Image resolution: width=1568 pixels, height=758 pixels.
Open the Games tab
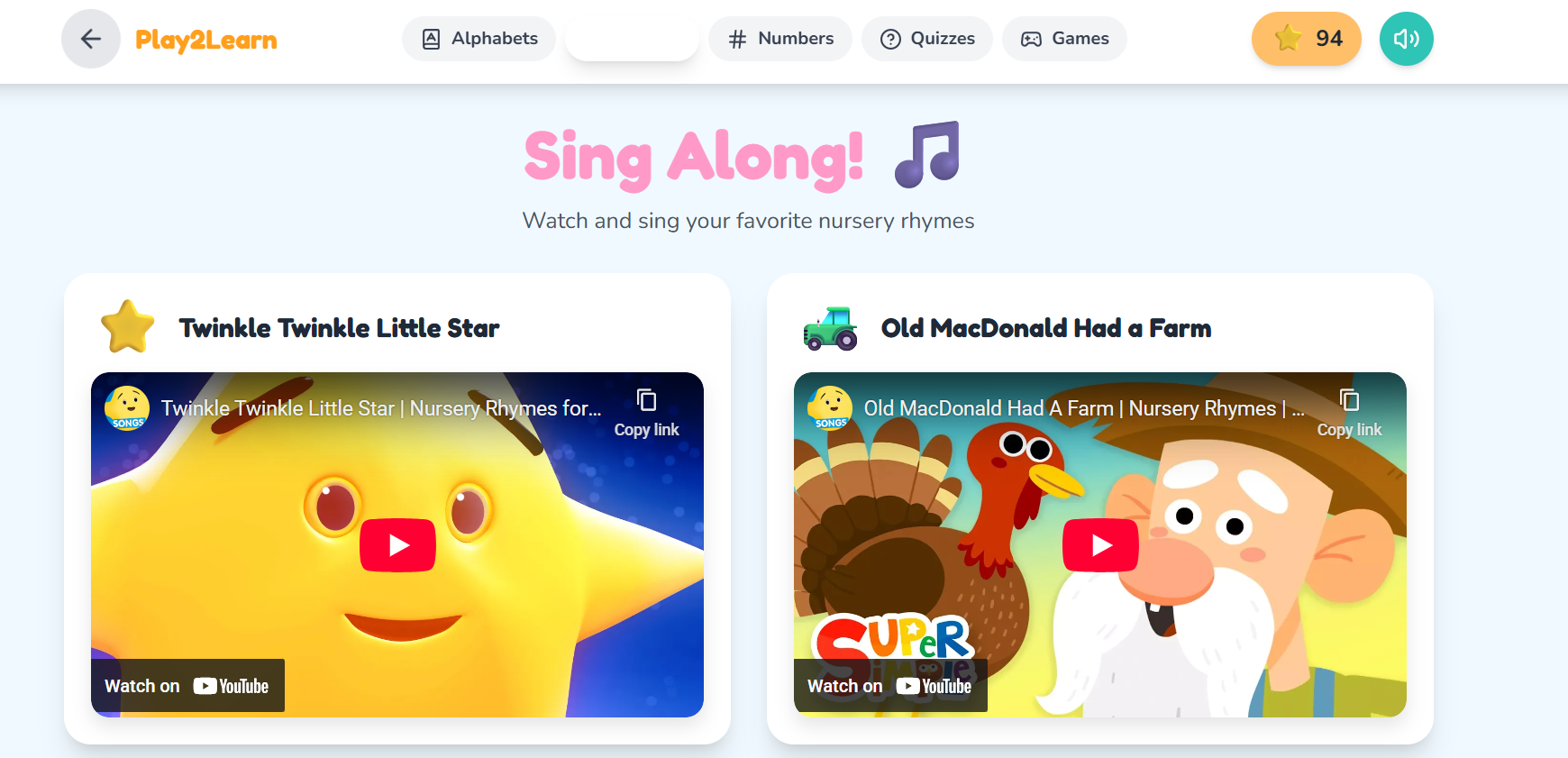click(x=1064, y=39)
